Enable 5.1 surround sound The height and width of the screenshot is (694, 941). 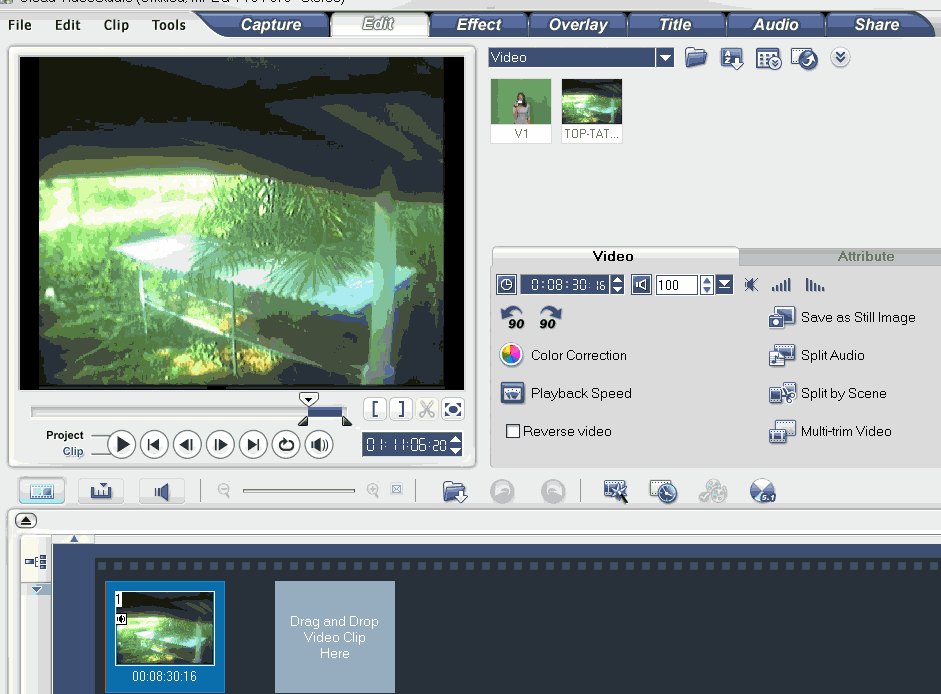(x=763, y=491)
